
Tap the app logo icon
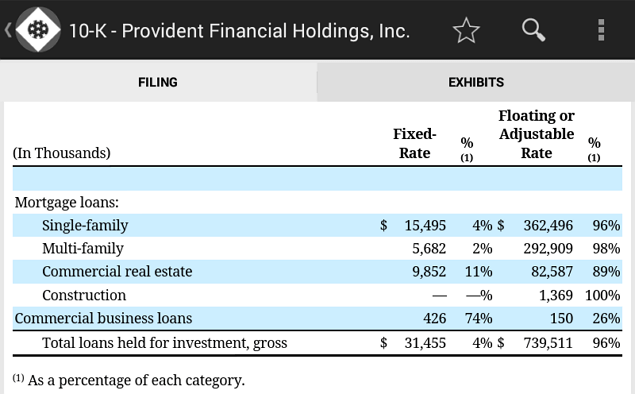pos(38,30)
